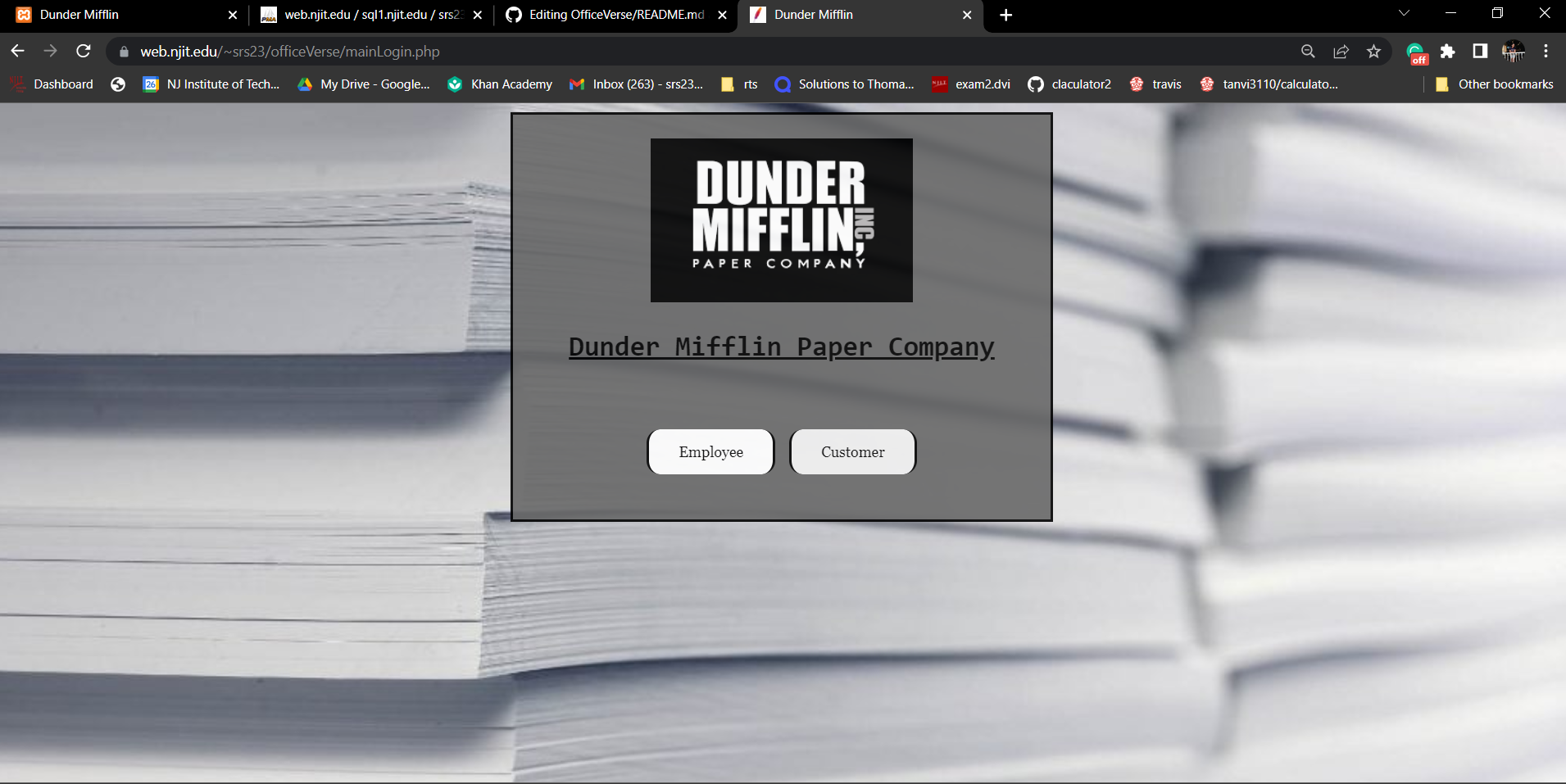Navigate back using the back arrow

(x=16, y=51)
